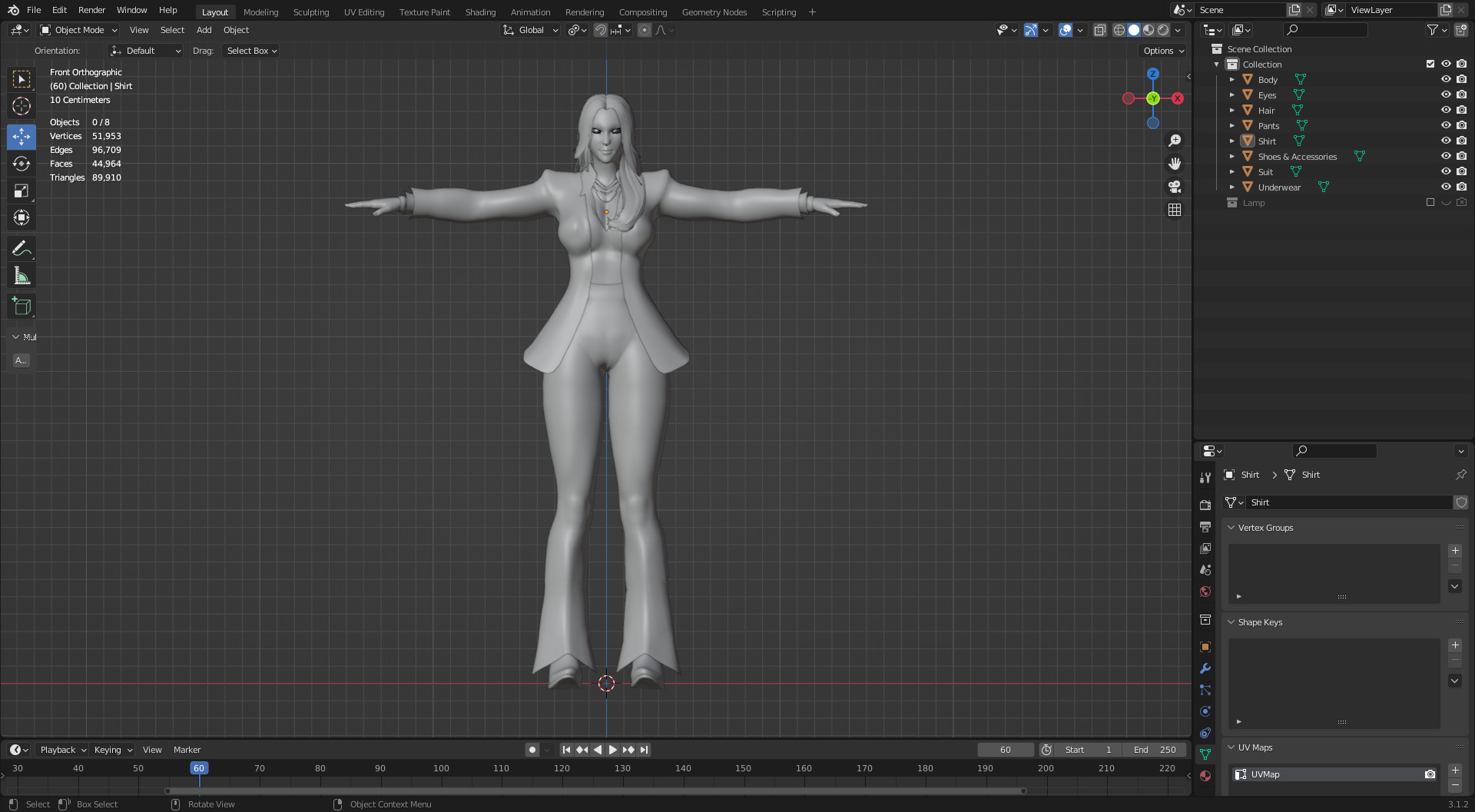The height and width of the screenshot is (812, 1475).
Task: Click the X axis on navigation gizmo
Action: tap(1177, 98)
